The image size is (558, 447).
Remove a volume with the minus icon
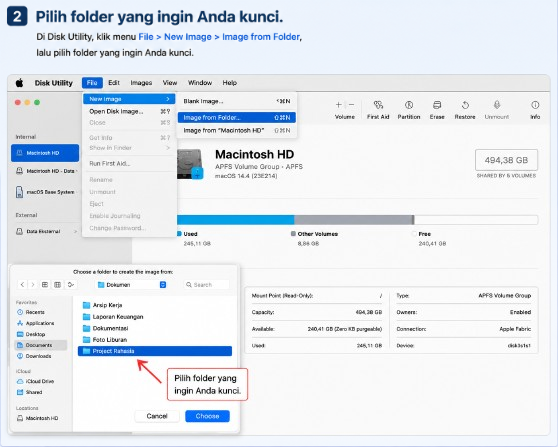351,105
